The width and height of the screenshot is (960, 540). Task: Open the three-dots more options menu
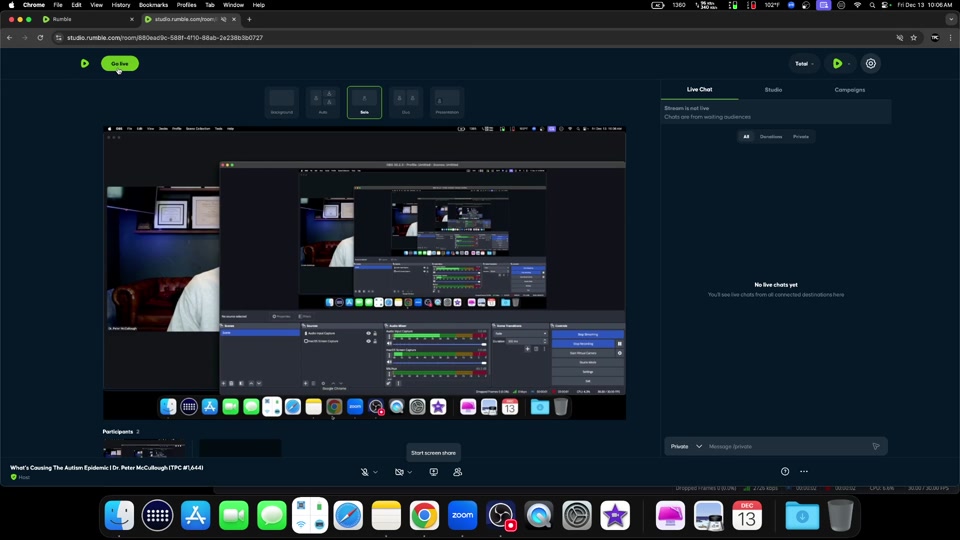[x=804, y=472]
